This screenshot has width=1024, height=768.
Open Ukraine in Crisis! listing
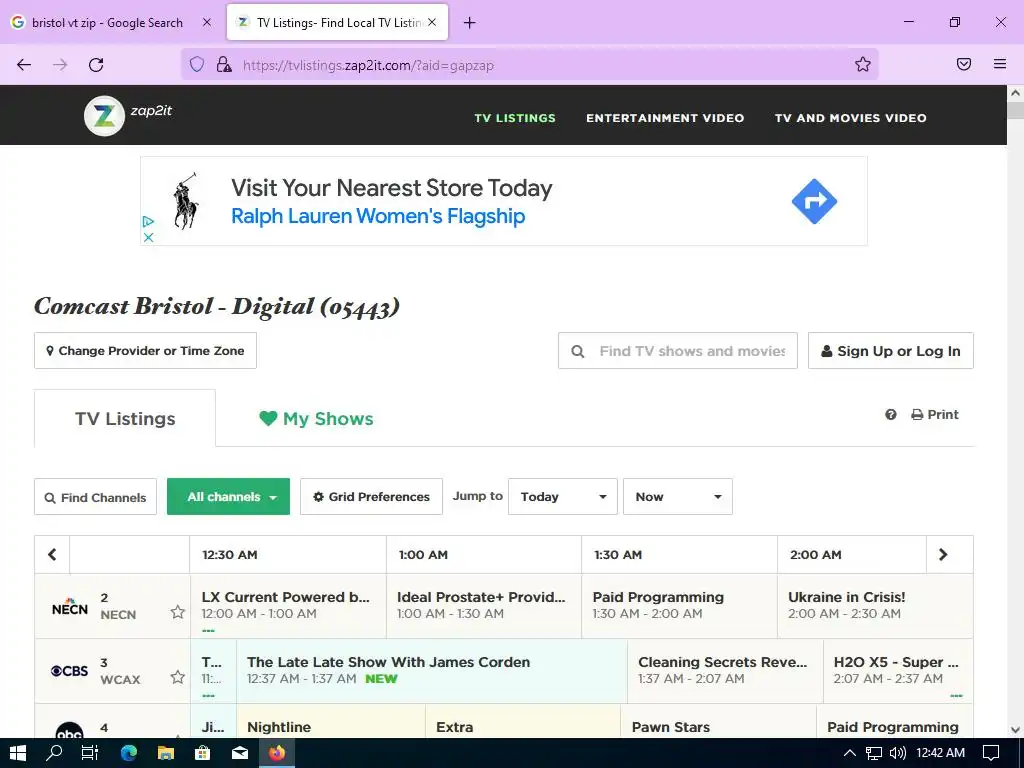coord(875,605)
